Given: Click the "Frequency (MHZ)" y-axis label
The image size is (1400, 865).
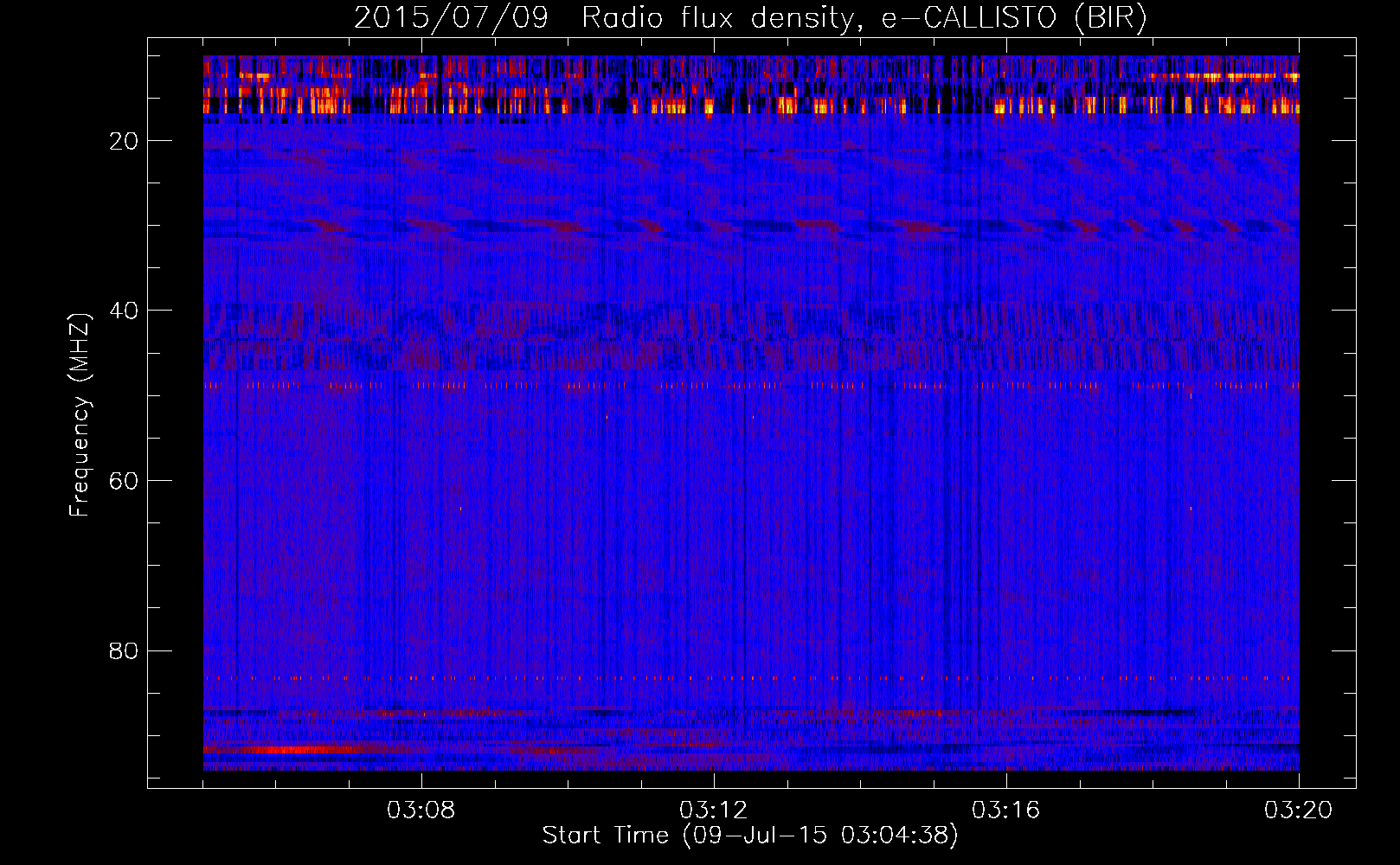Looking at the screenshot, I should coord(80,415).
